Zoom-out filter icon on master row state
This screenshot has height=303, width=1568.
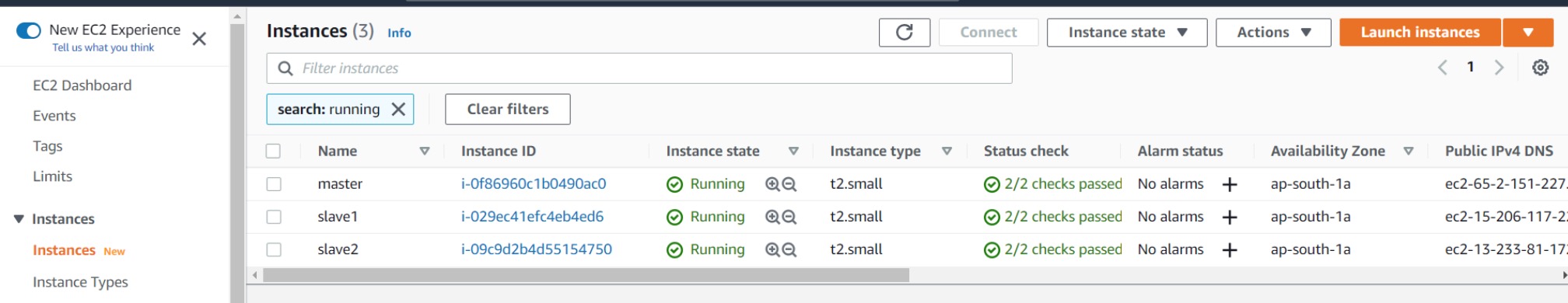pos(789,184)
